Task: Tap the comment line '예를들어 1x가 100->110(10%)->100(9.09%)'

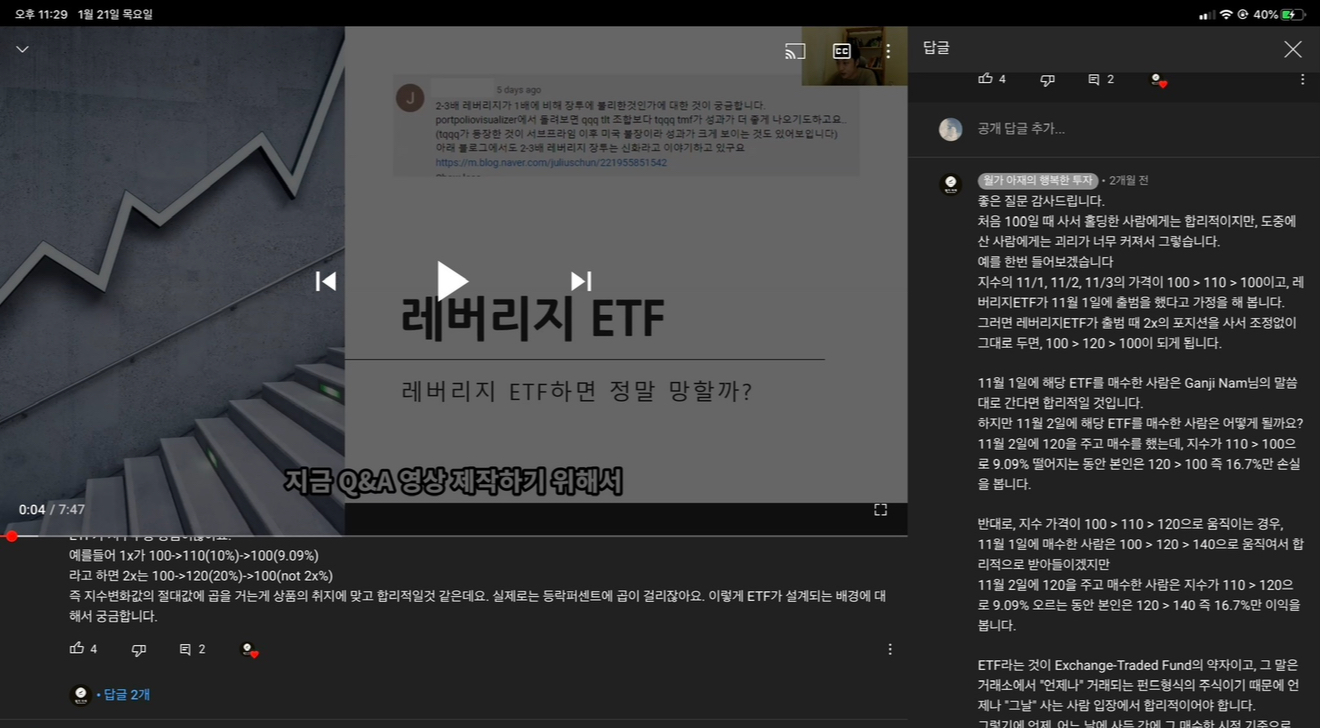Action: pos(194,555)
